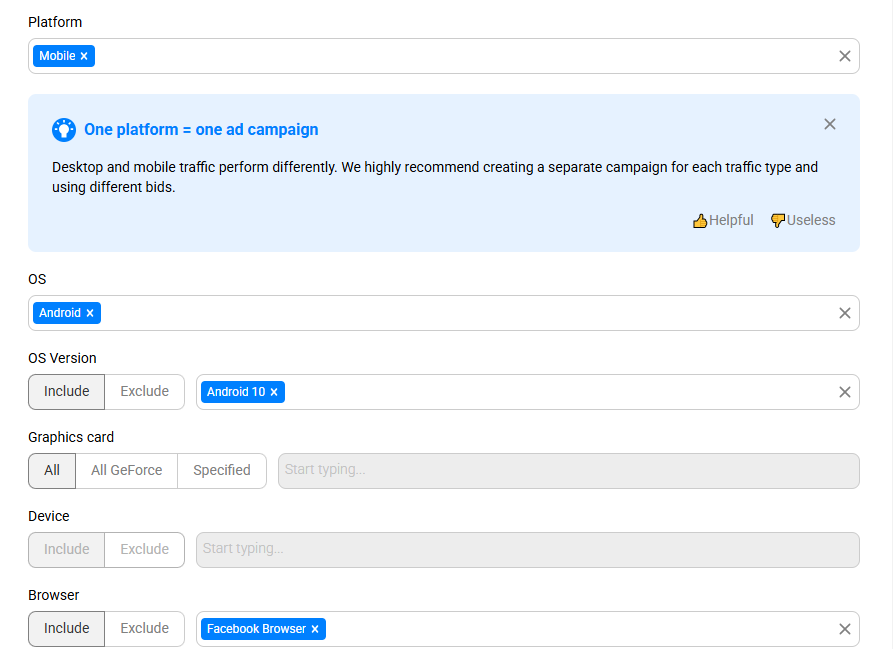Clear all OS Version selections
The width and height of the screenshot is (893, 649).
(x=844, y=392)
